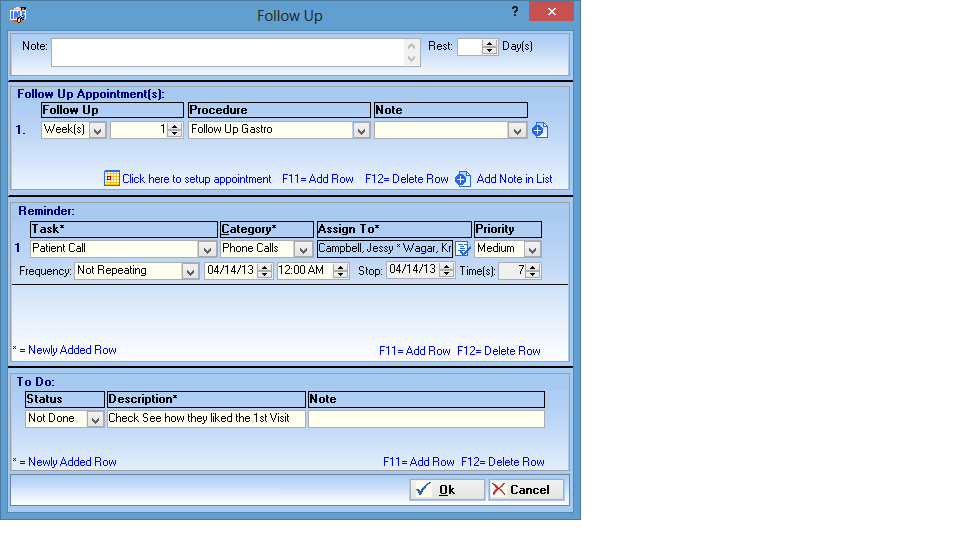Image resolution: width=976 pixels, height=536 pixels.
Task: Adjust the Rest Day(s) spinner
Action: (490, 47)
